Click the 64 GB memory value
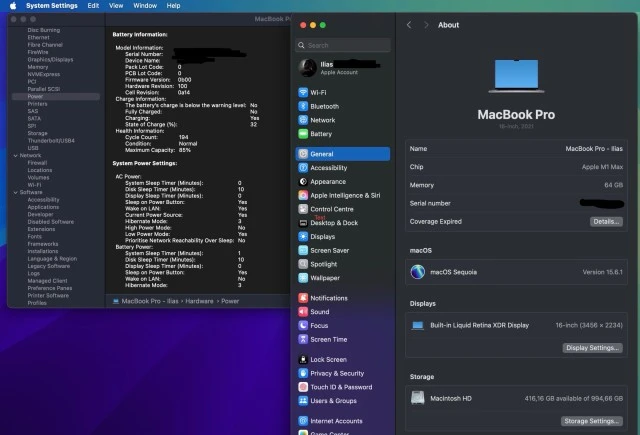The height and width of the screenshot is (435, 640). click(x=613, y=185)
